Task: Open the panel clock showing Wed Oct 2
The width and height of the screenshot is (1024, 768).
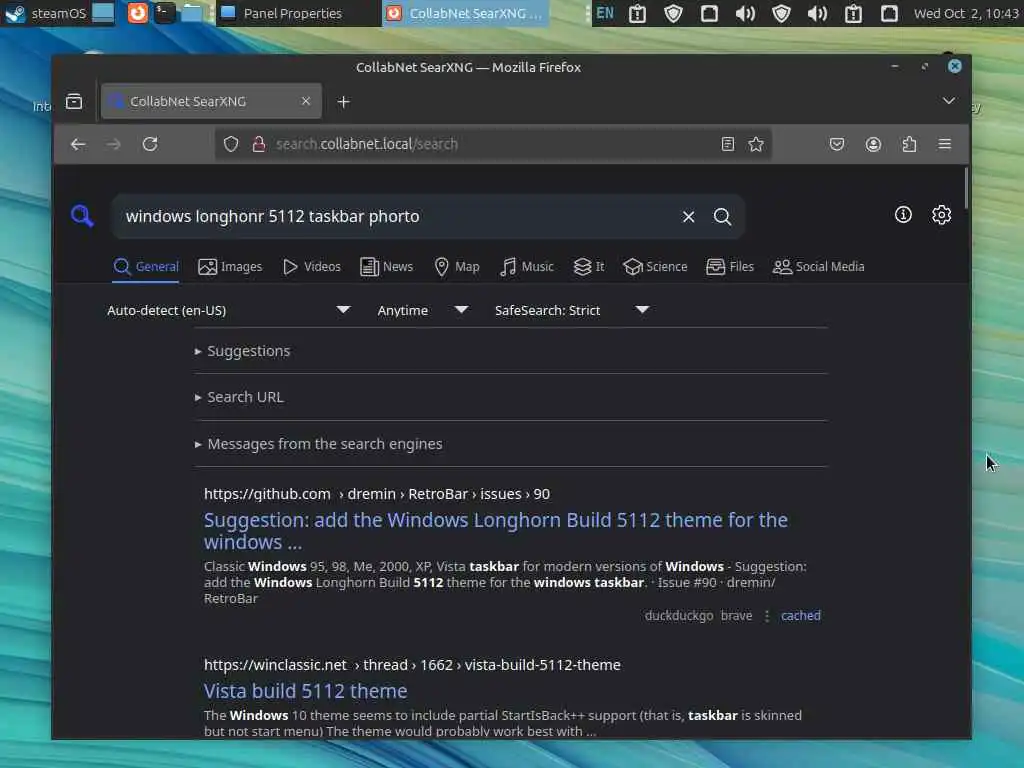Action: click(x=966, y=13)
